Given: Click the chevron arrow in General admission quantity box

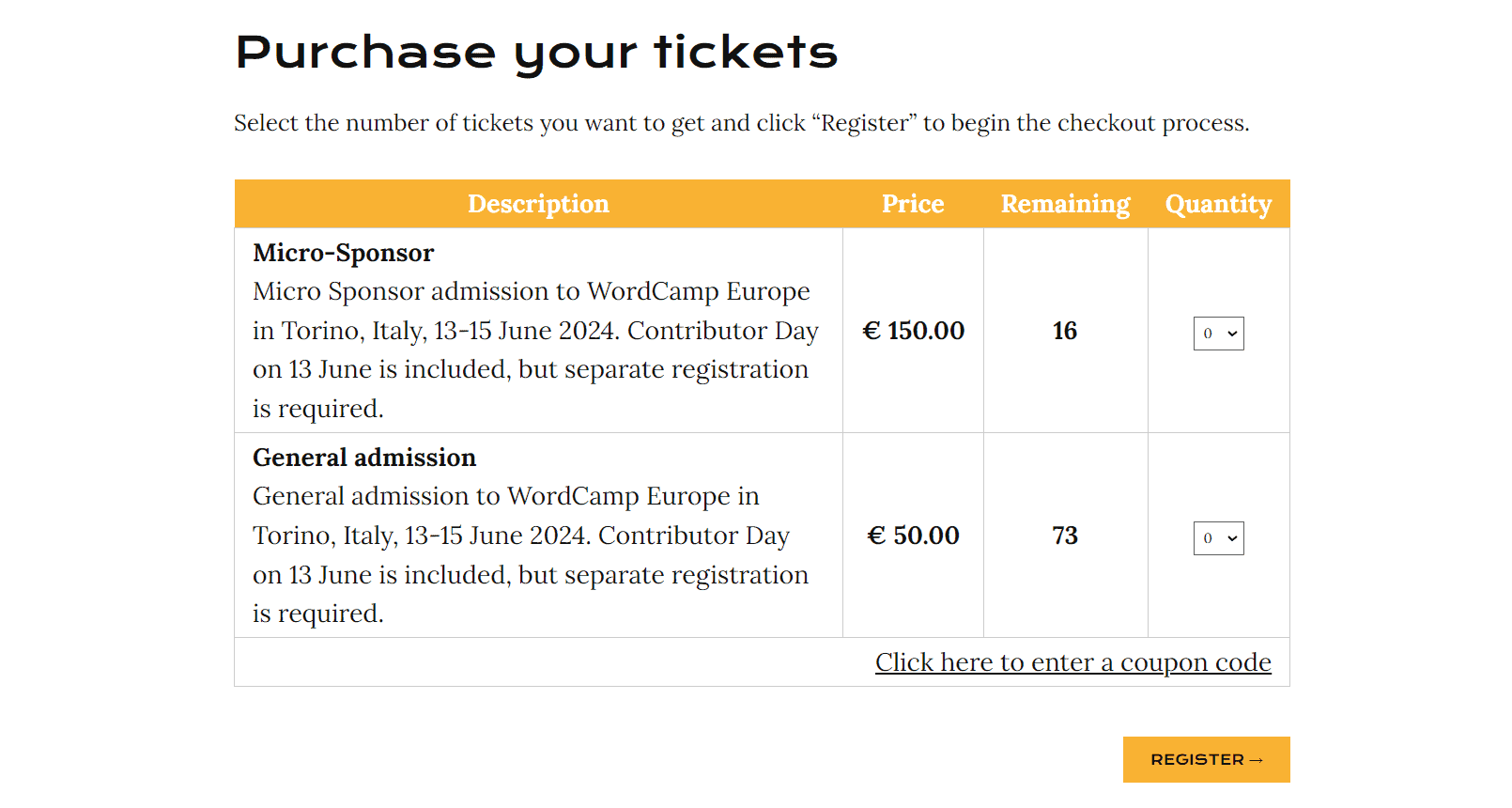Looking at the screenshot, I should tap(1232, 538).
